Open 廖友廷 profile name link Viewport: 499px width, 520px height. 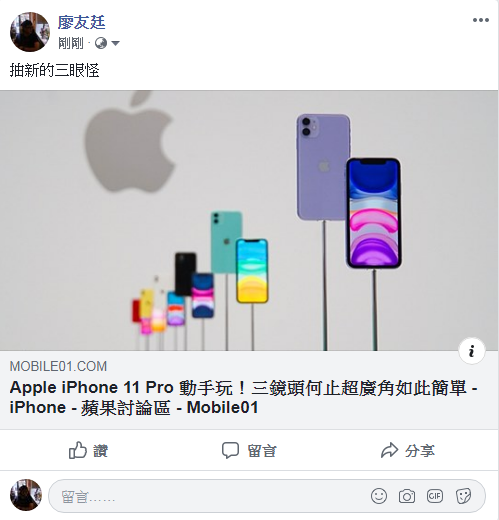pos(82,23)
